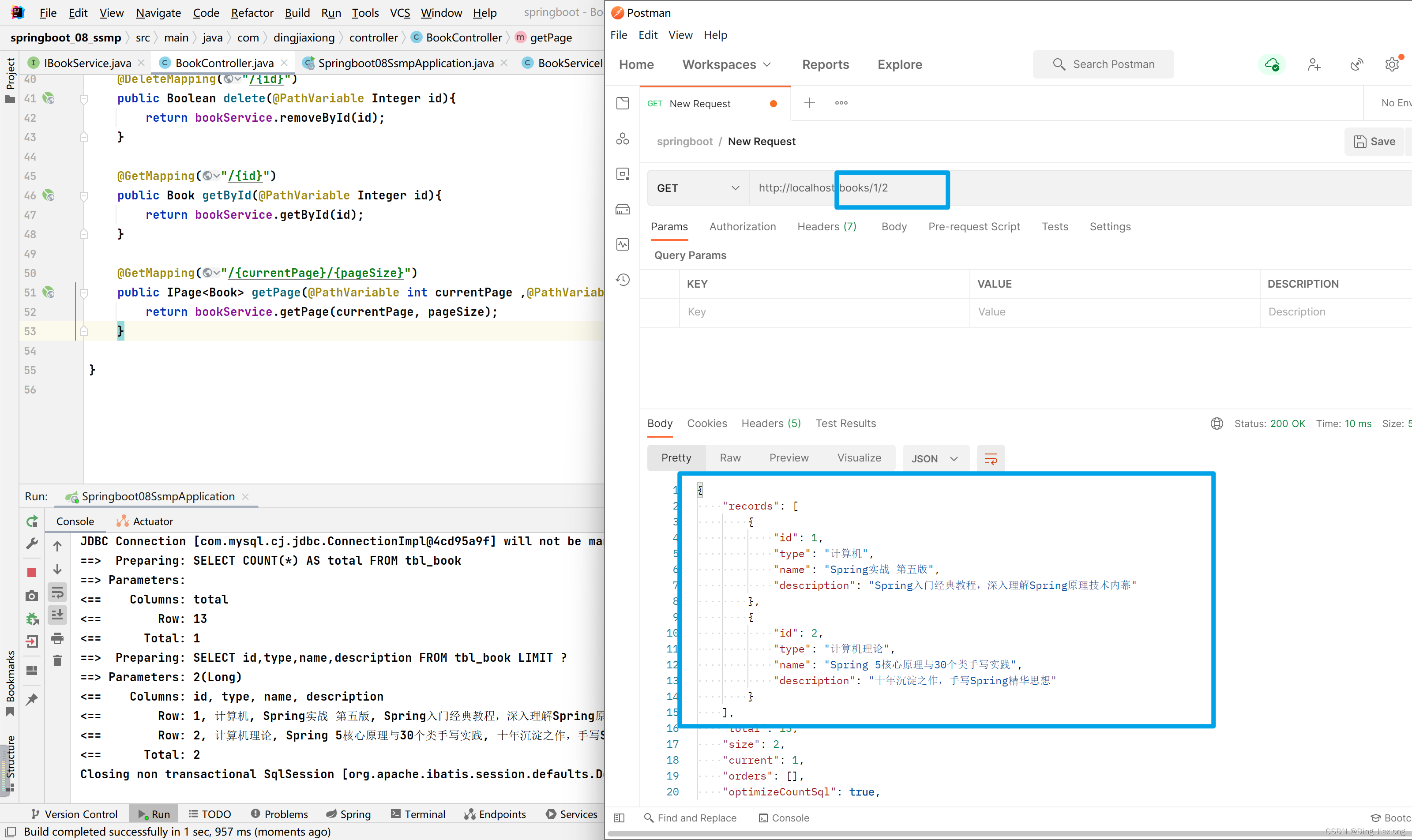Close the Springboot08SsmpApplication run tab

[245, 496]
